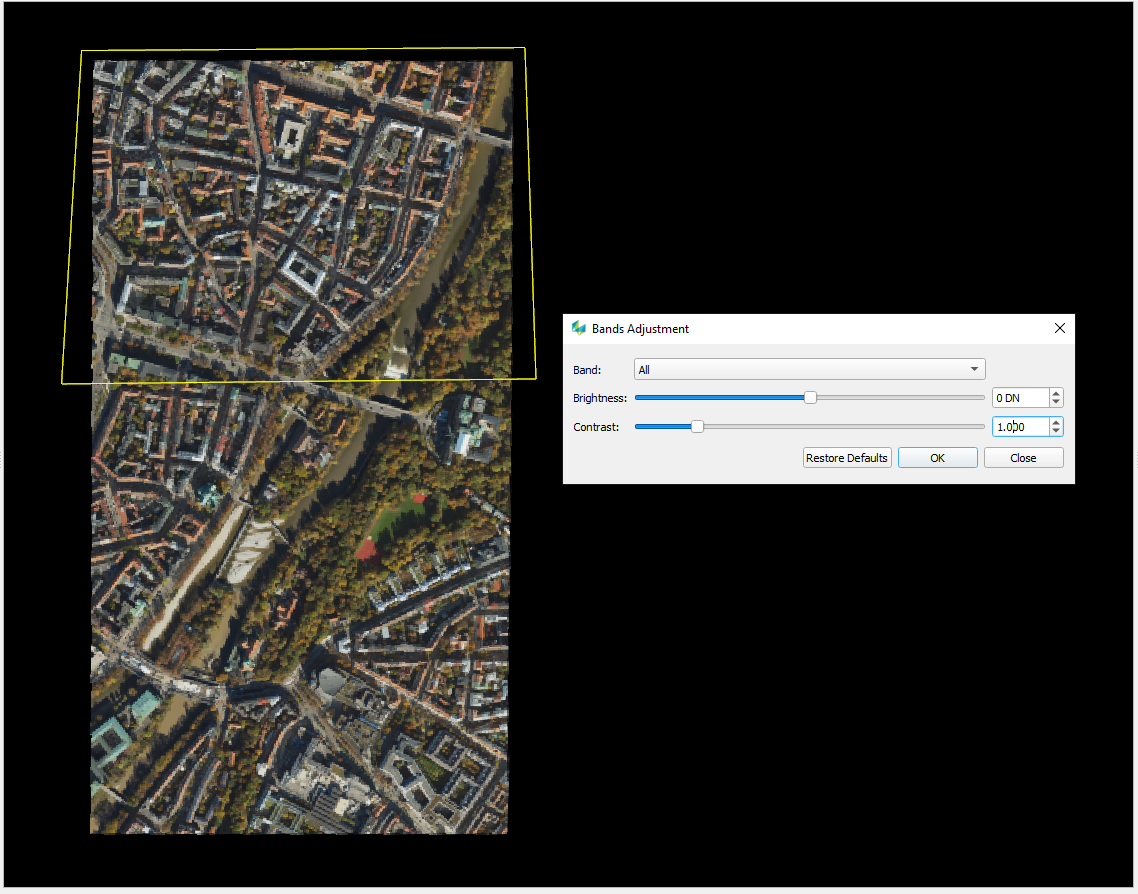Focus the Brightness value field showing 0 DN
Screen dimensions: 1138x894
(x=1020, y=398)
